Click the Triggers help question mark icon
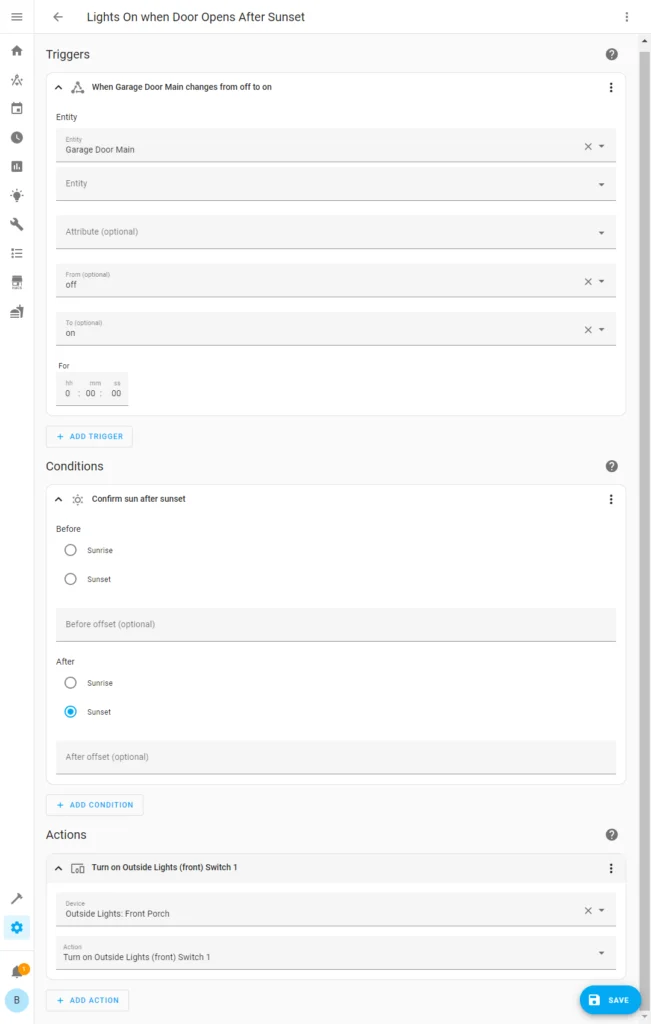This screenshot has height=1024, width=651. click(611, 55)
